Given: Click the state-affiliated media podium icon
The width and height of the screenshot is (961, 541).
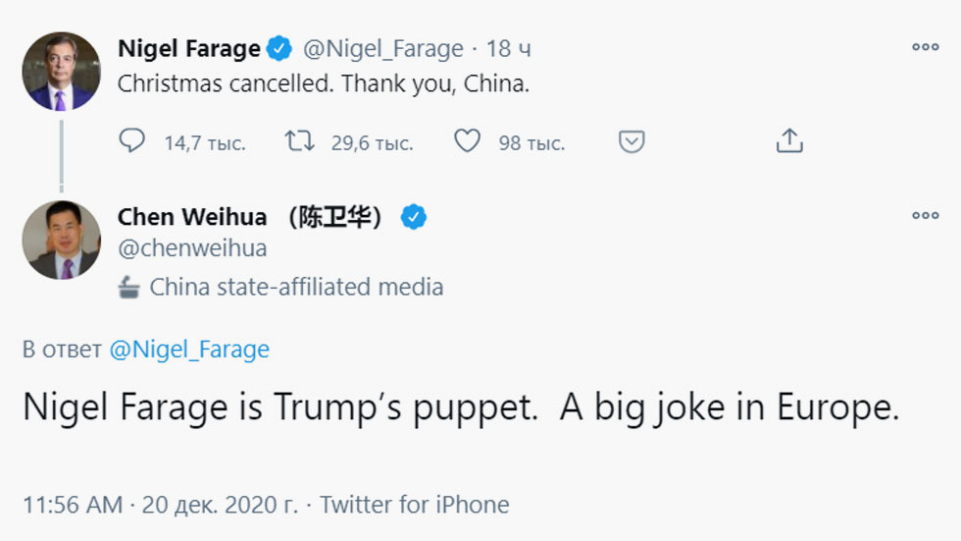Looking at the screenshot, I should (x=129, y=288).
